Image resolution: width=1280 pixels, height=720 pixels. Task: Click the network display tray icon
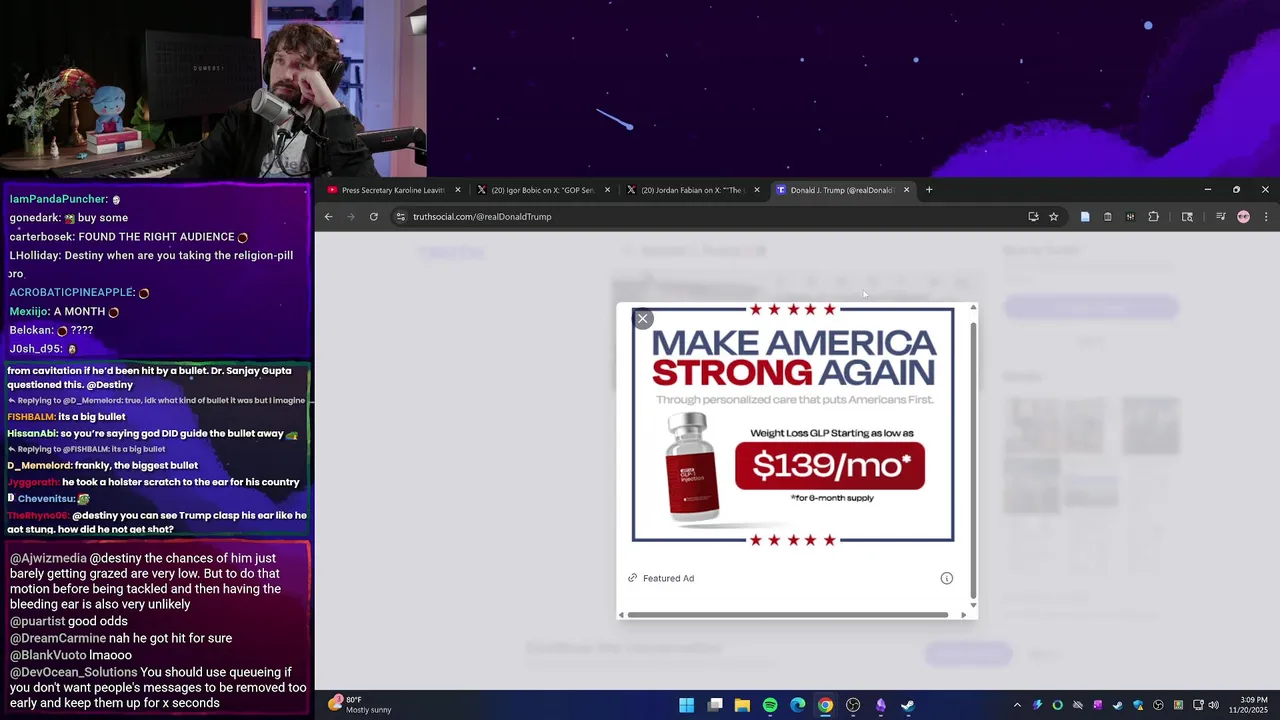1198,705
